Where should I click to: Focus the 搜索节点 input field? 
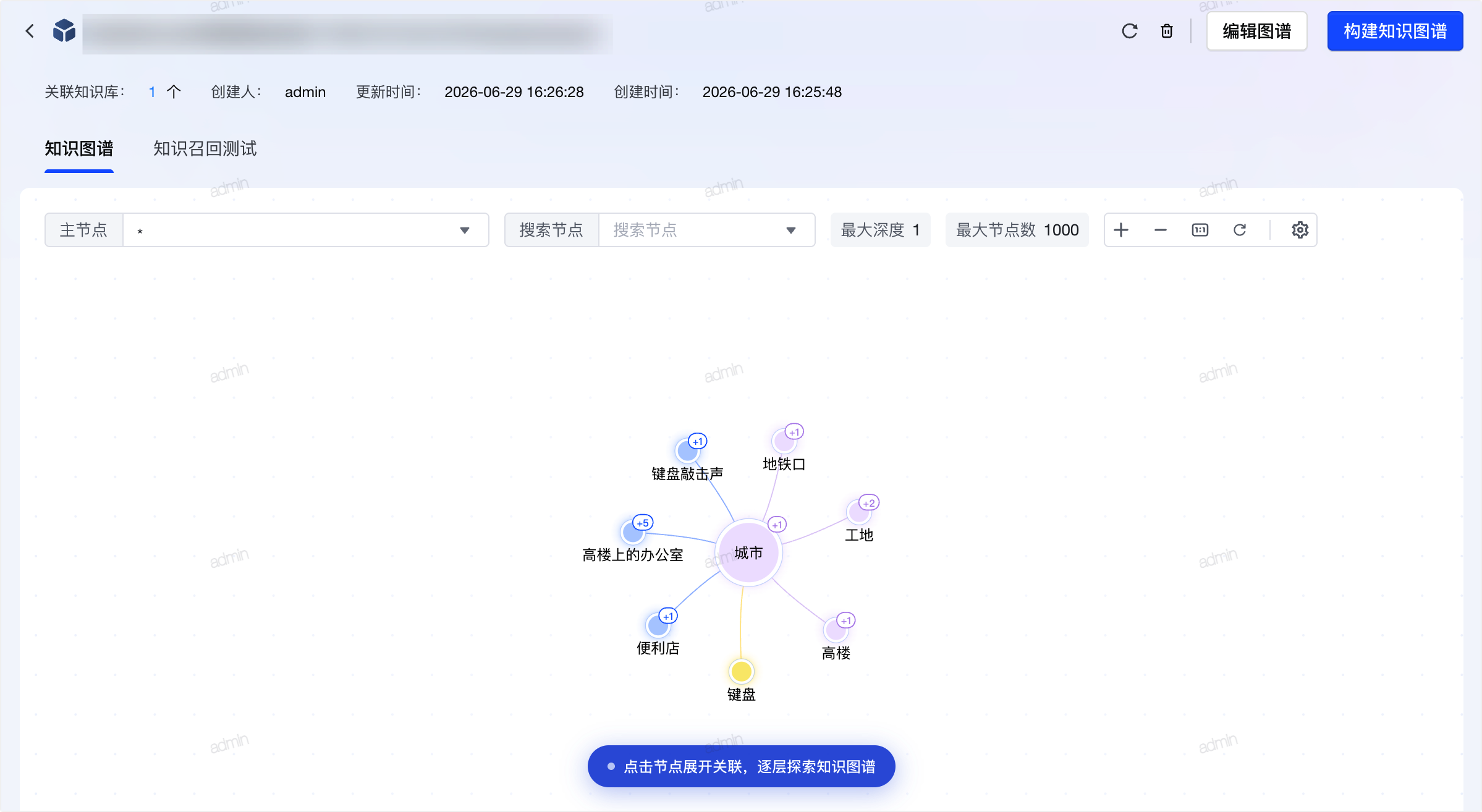706,230
